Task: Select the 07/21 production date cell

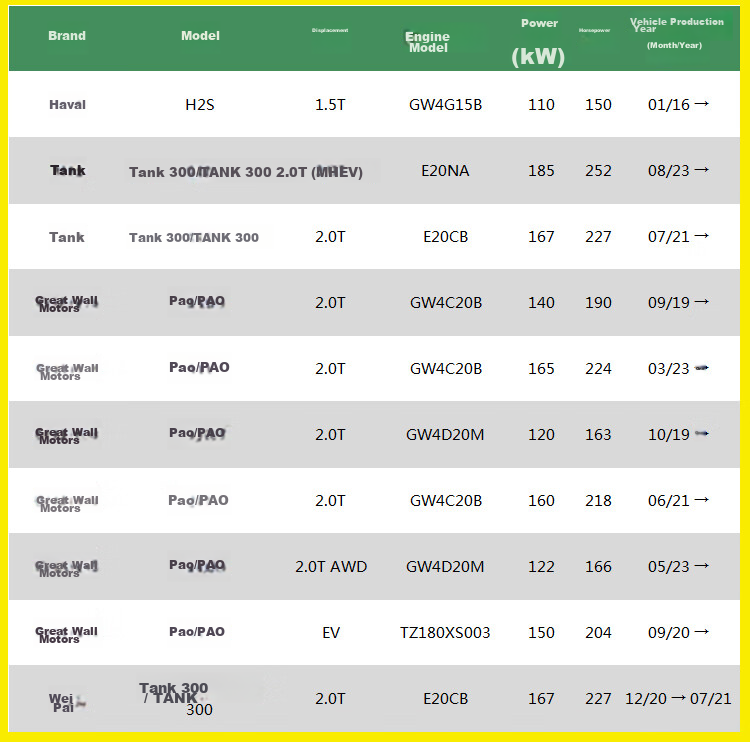Action: point(678,237)
